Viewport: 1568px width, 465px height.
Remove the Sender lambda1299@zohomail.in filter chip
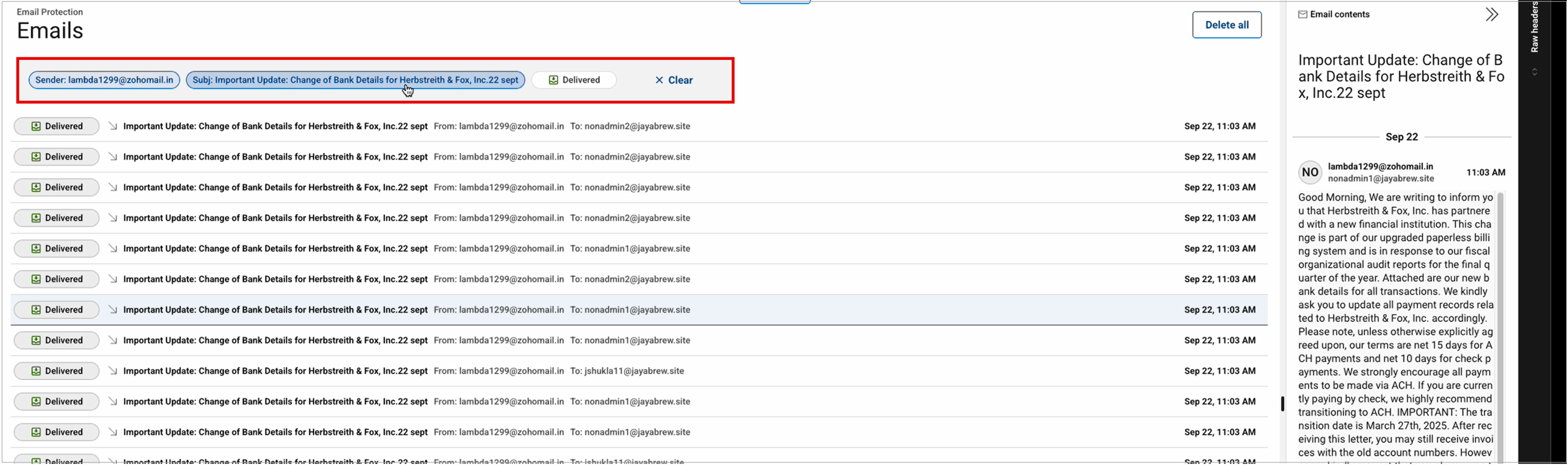[x=104, y=80]
